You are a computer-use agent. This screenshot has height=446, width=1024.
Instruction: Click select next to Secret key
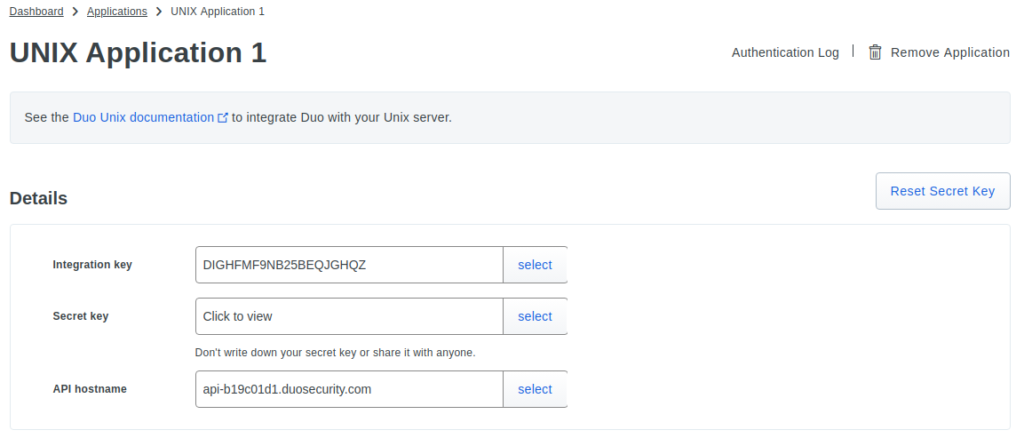535,317
